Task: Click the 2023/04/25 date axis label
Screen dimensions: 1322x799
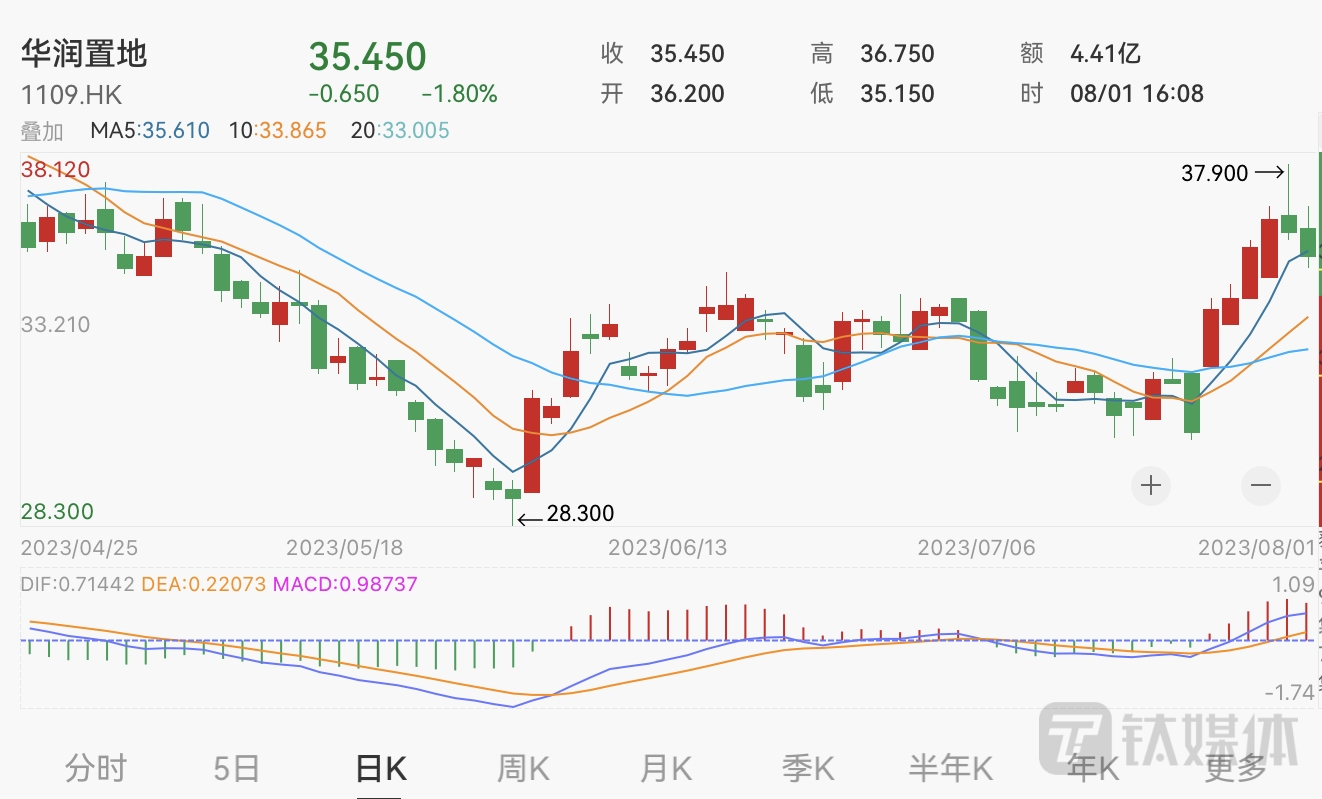Action: click(80, 548)
